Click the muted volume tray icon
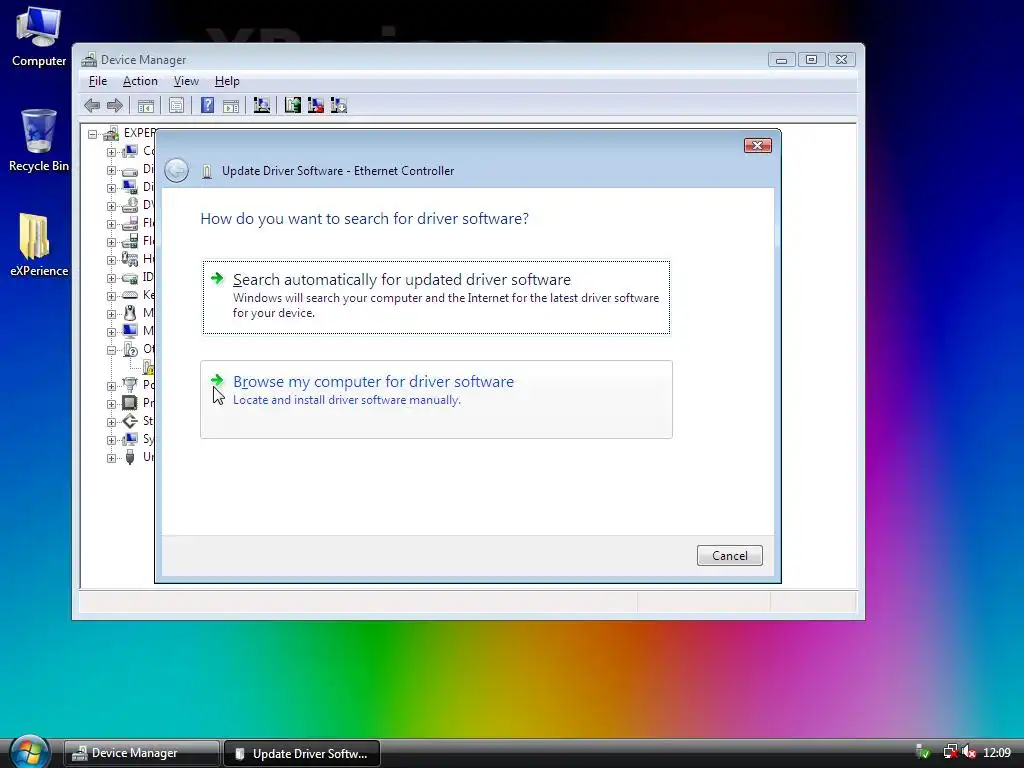 tap(969, 753)
